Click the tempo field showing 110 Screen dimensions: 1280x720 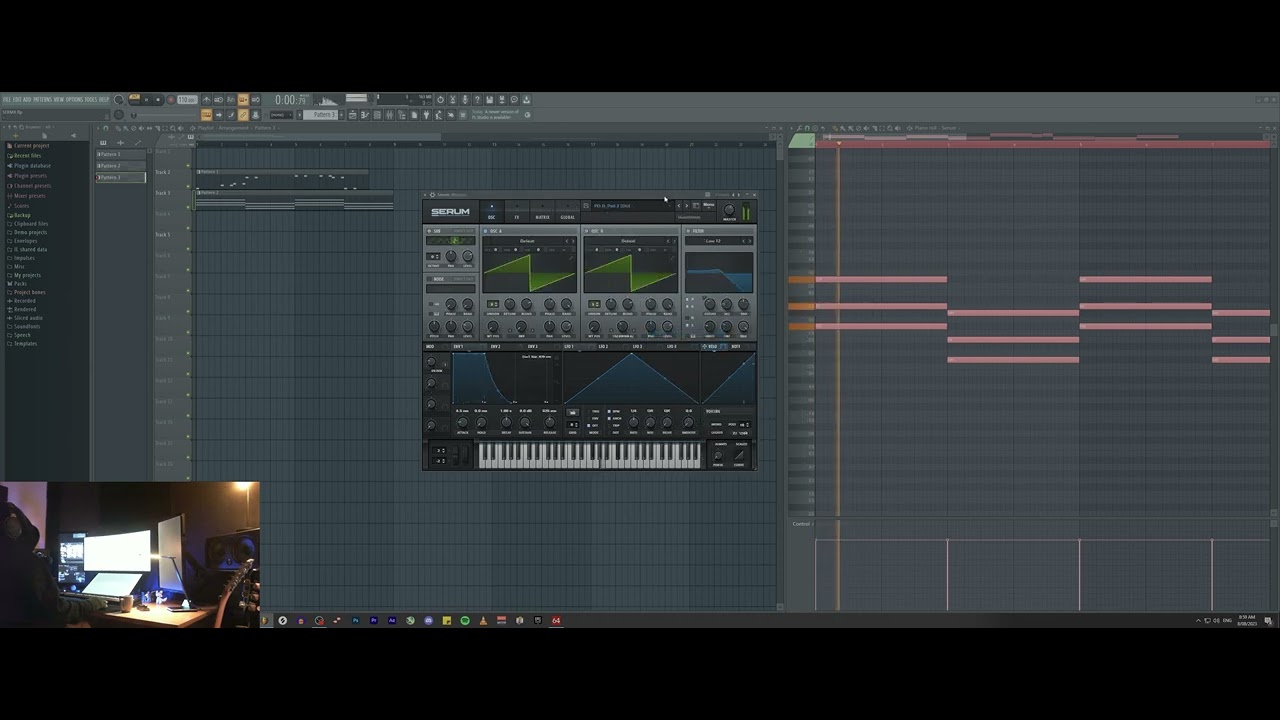(187, 99)
